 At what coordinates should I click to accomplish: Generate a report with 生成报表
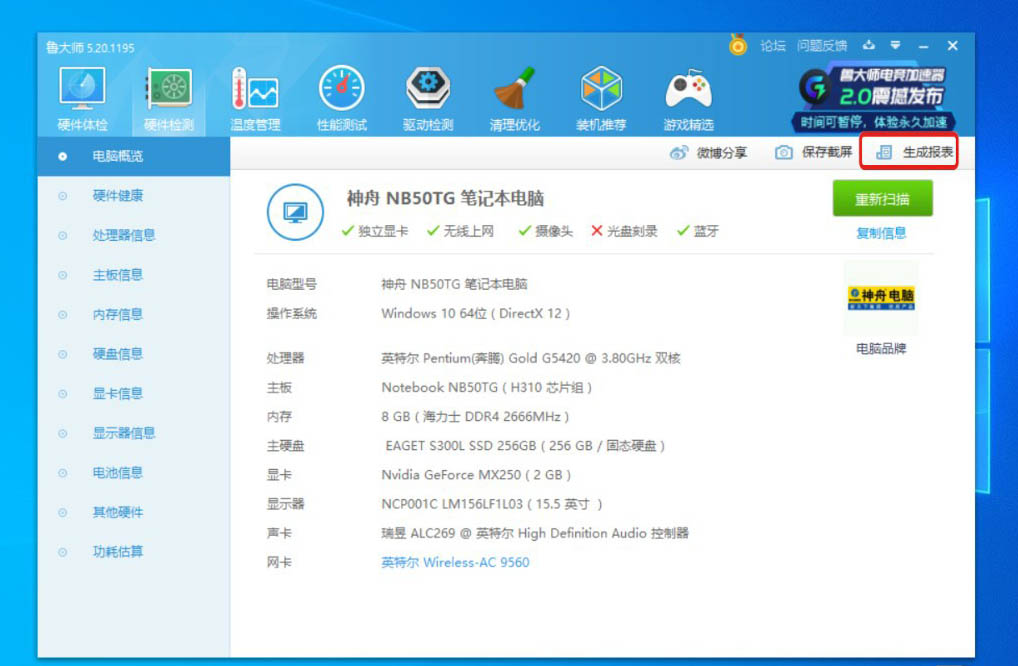point(915,153)
